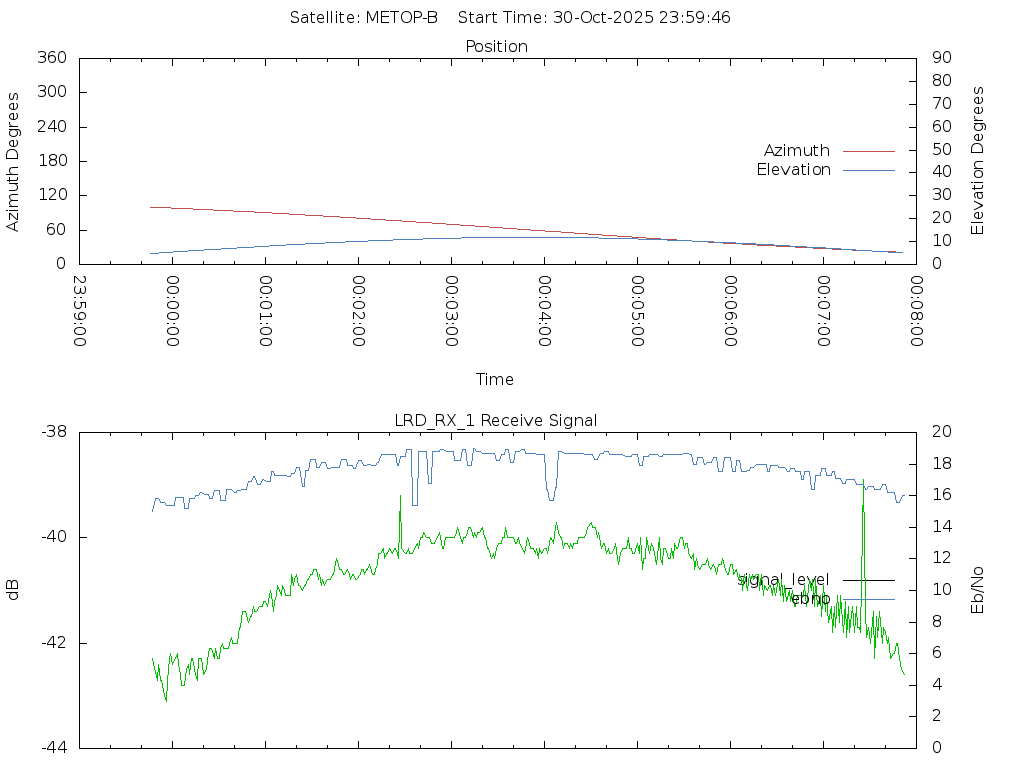
Task: Click the 23:59:00 time axis tick label
Action: pos(79,311)
